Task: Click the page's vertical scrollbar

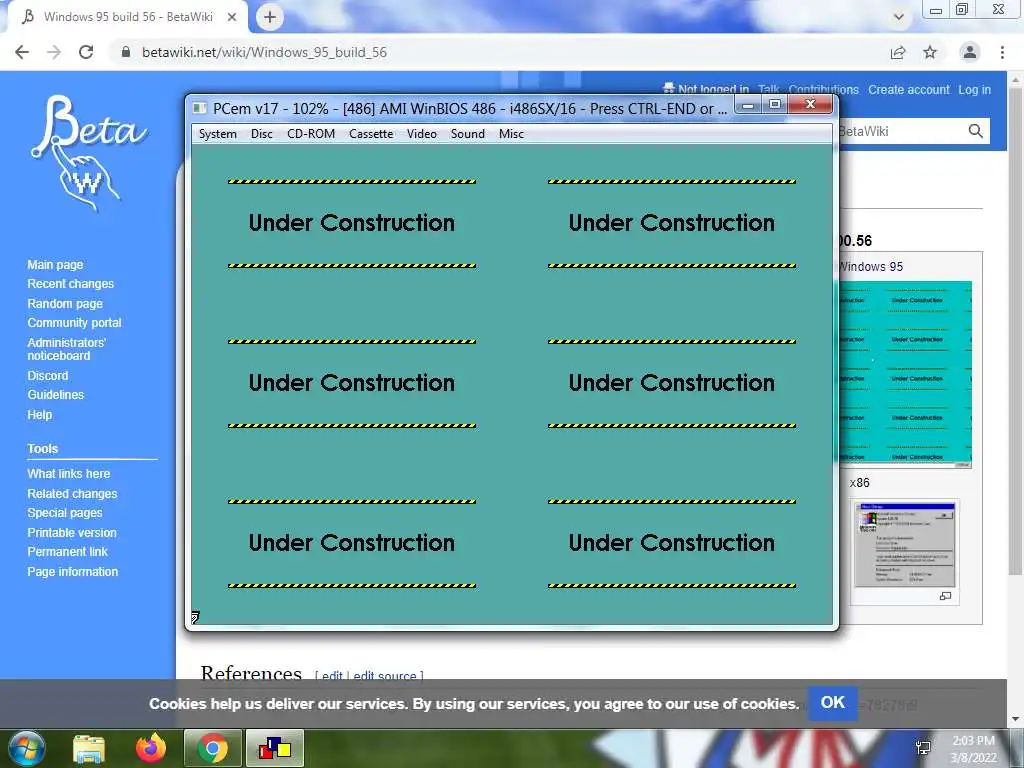Action: pos(1016,333)
